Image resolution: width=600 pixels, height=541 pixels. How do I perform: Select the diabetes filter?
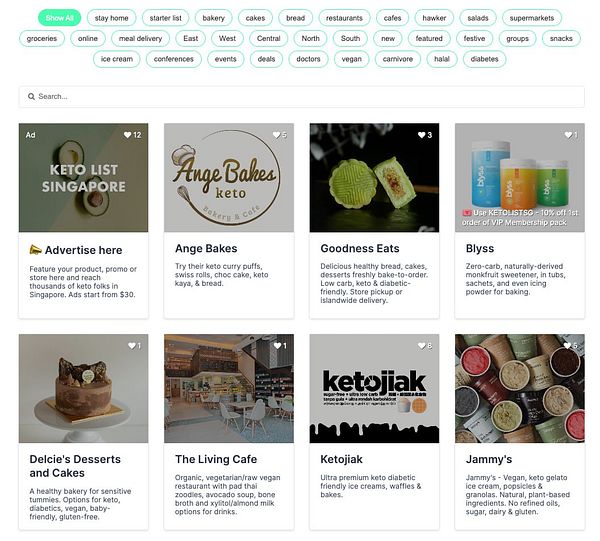coord(484,59)
